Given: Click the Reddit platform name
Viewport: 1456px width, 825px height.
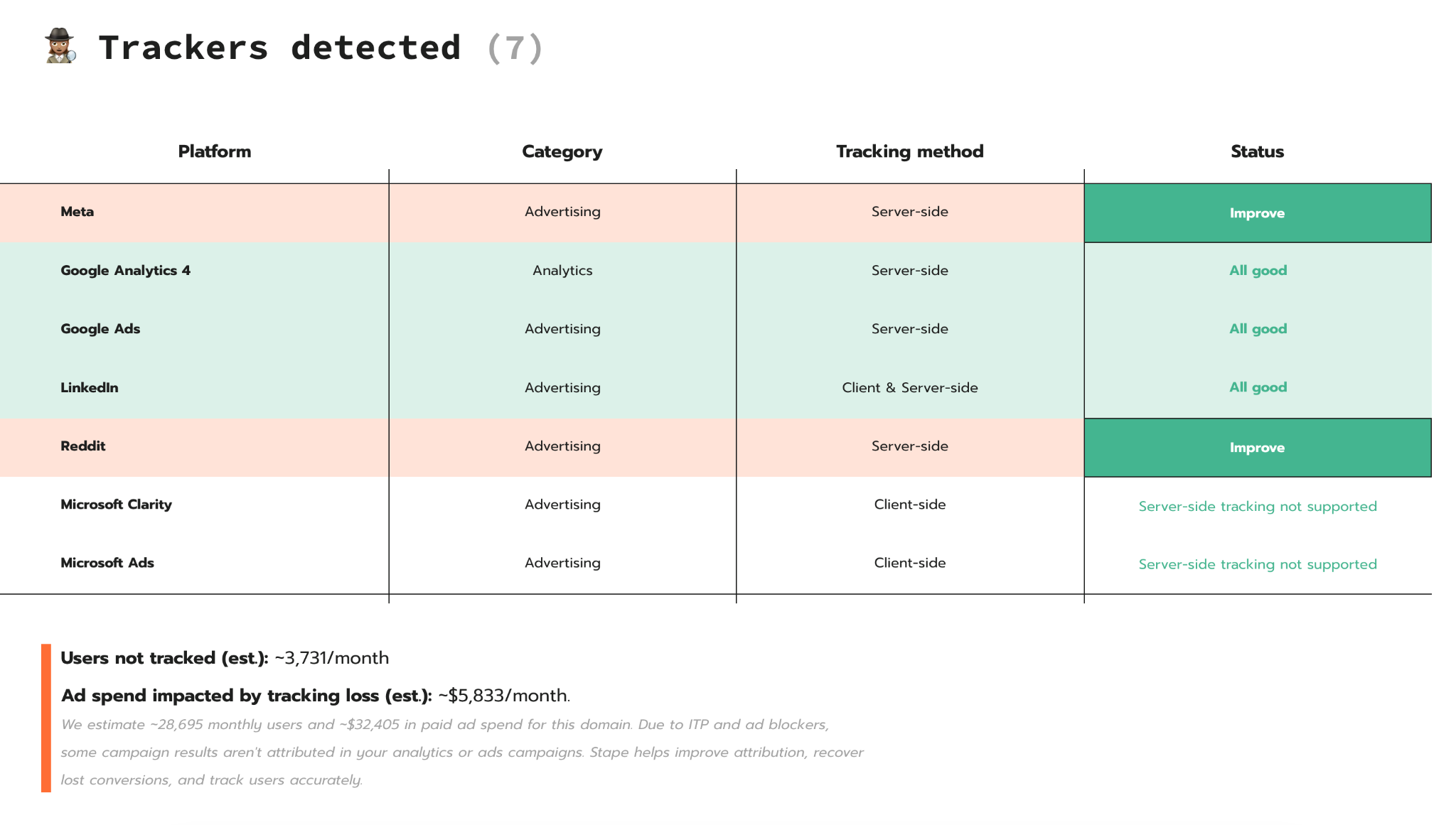Looking at the screenshot, I should 82,446.
